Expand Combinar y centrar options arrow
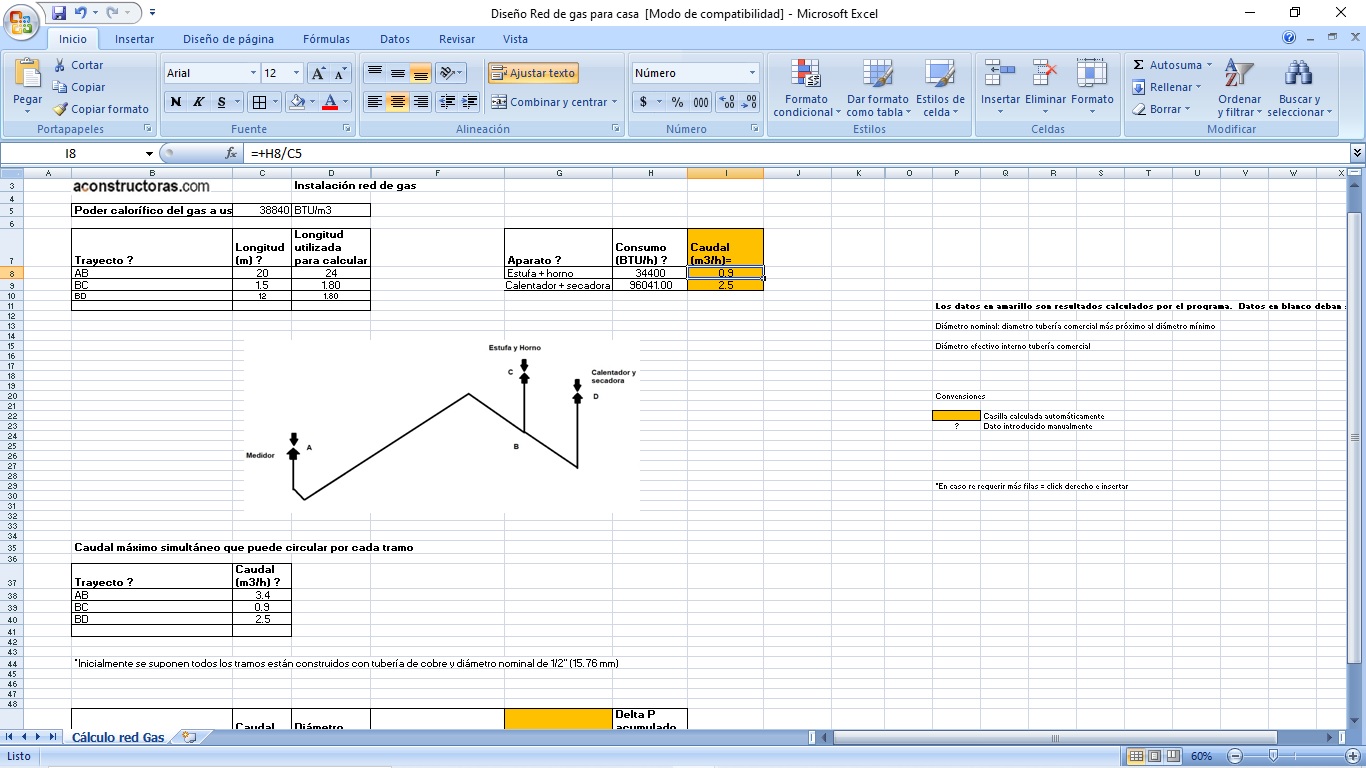 point(614,102)
